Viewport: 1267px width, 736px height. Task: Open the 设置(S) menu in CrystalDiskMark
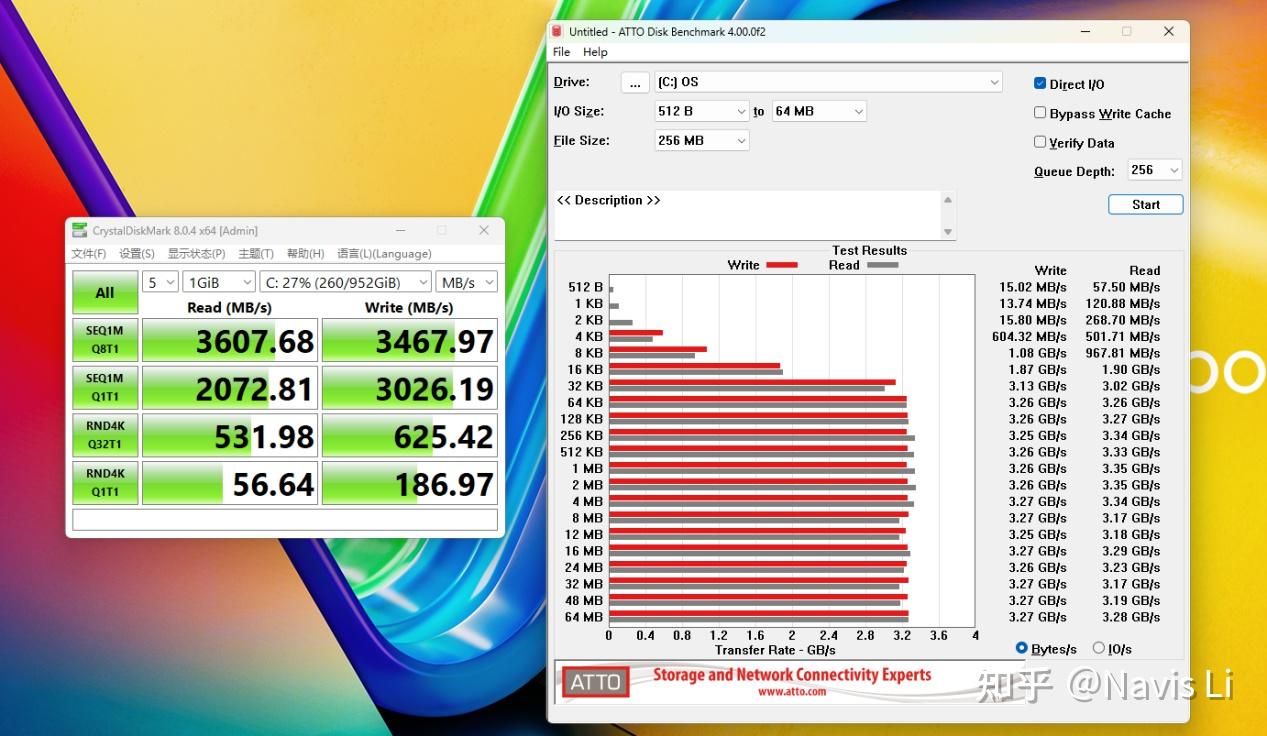[x=137, y=254]
